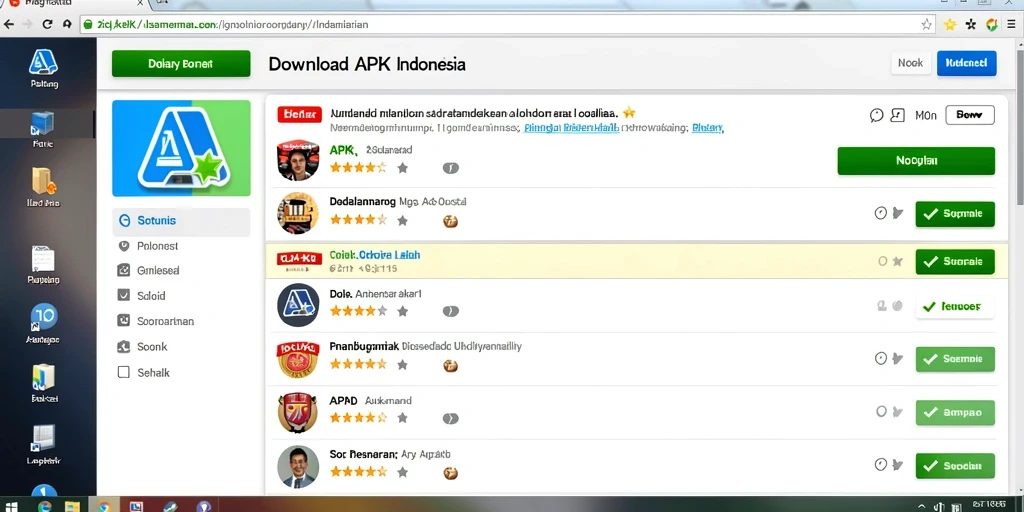Viewport: 1024px width, 512px height.
Task: Open the orange box desktop icon
Action: coord(43,180)
